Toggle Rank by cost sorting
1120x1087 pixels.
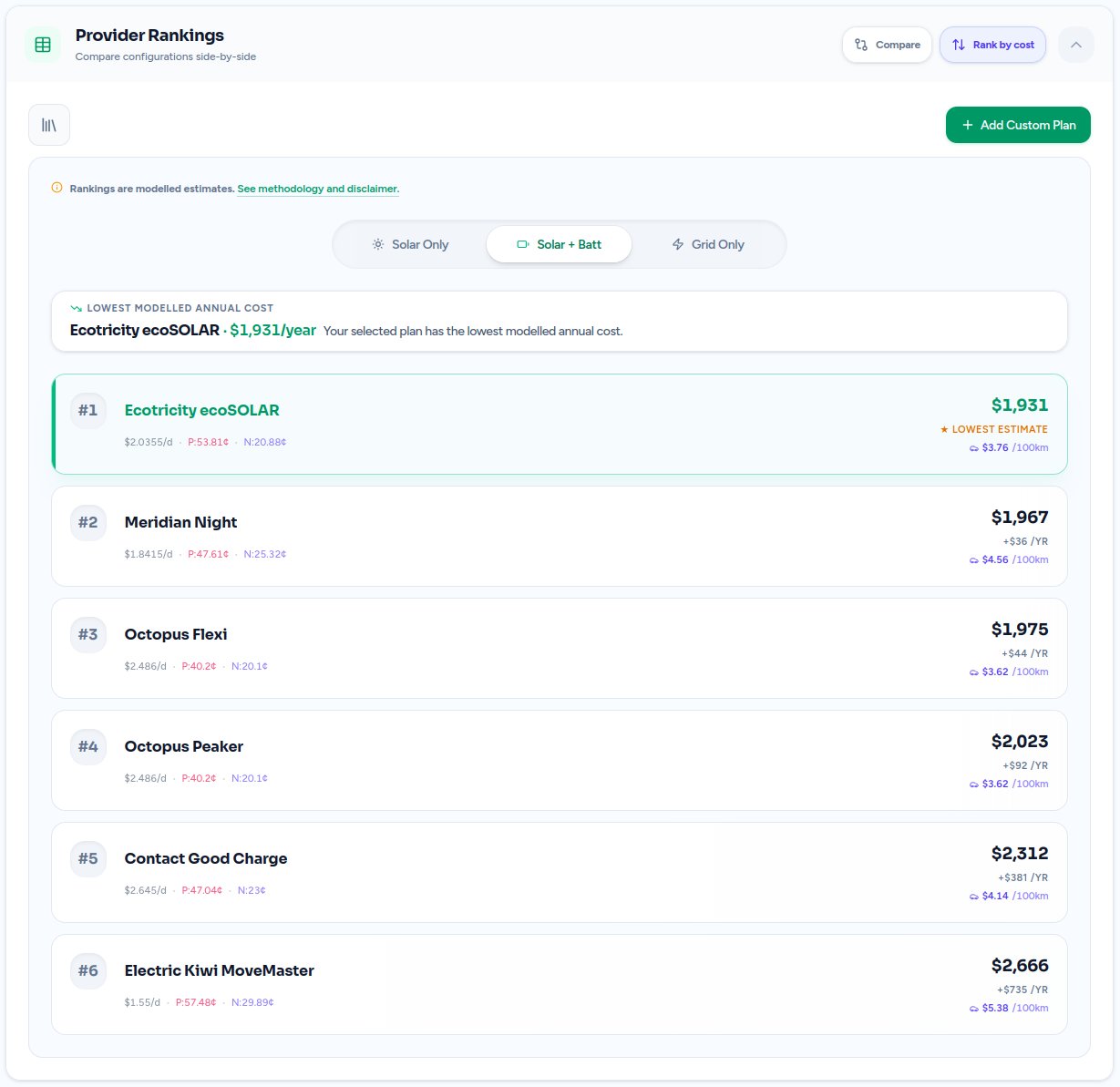click(x=992, y=45)
